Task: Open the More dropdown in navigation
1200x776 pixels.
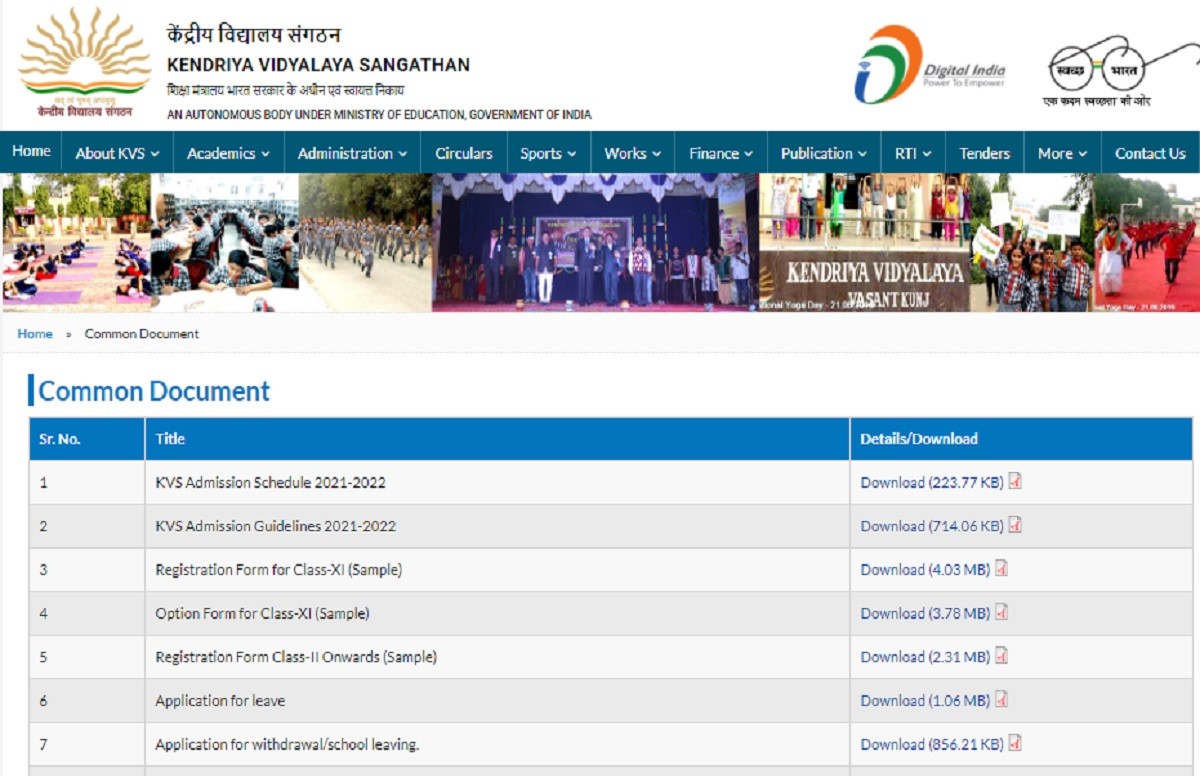Action: click(1062, 153)
